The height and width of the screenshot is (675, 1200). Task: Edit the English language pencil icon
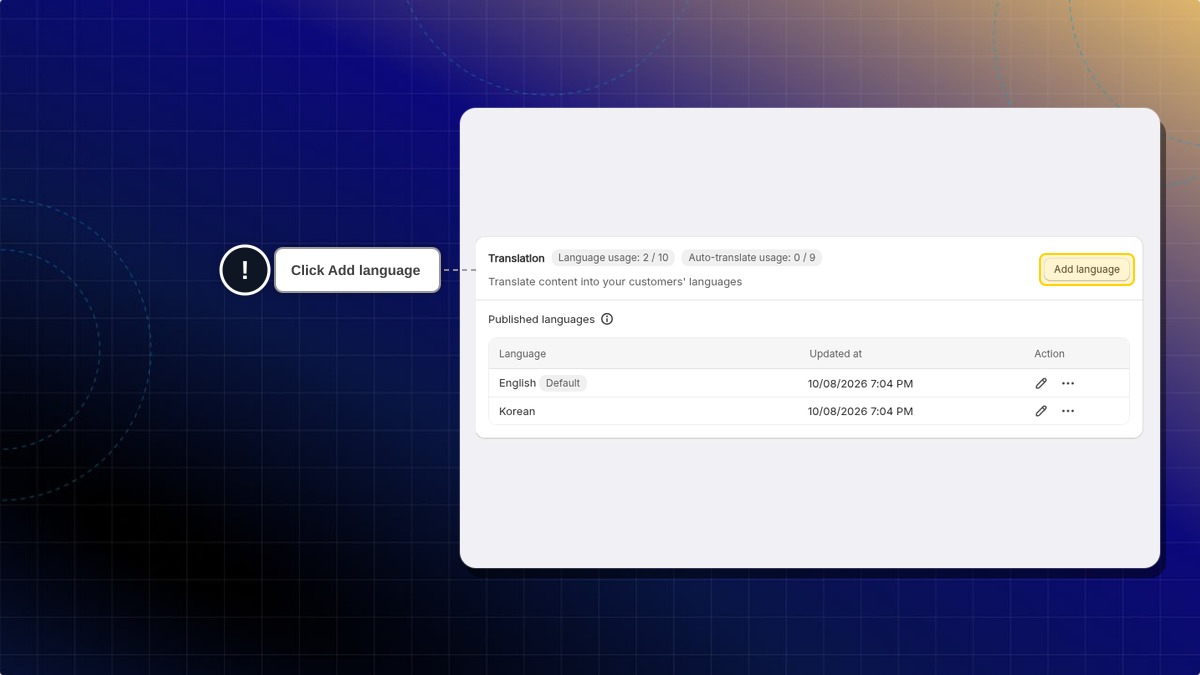(1041, 383)
